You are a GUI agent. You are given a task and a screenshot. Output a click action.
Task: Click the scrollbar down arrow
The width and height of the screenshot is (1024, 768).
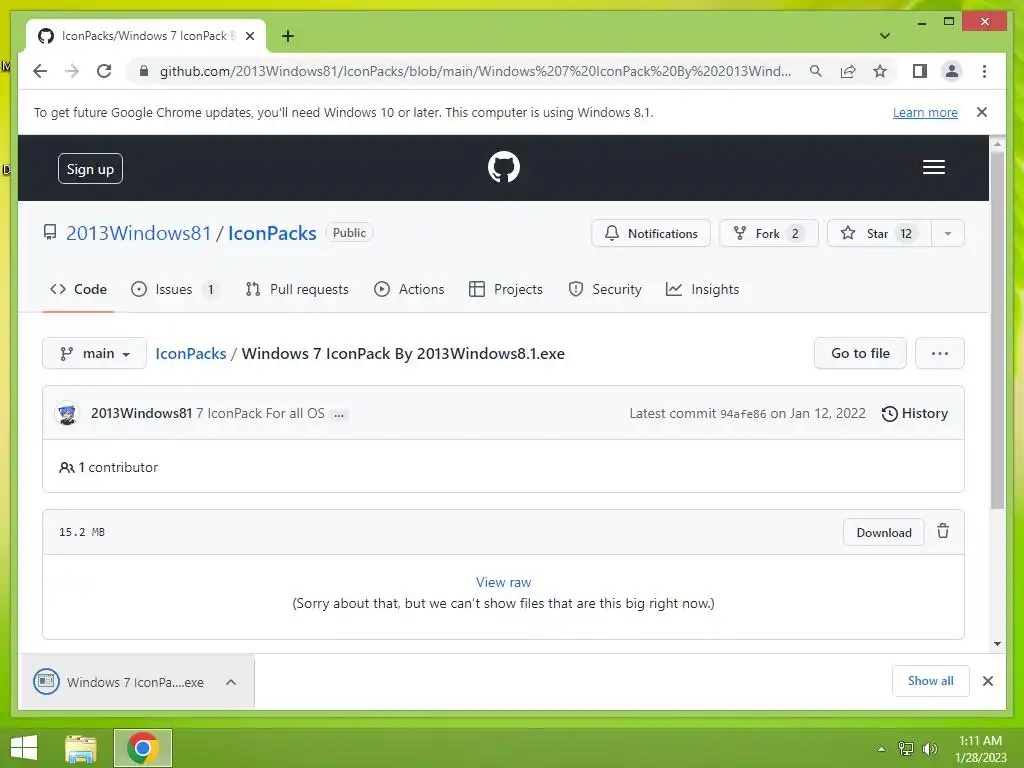tap(997, 644)
